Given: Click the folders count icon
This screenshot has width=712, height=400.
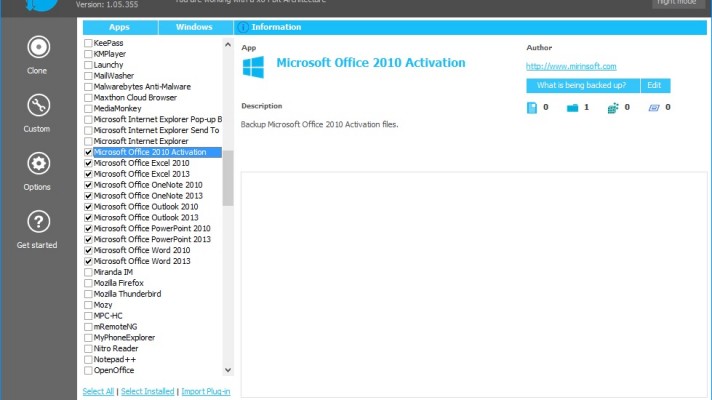Looking at the screenshot, I should tap(572, 108).
